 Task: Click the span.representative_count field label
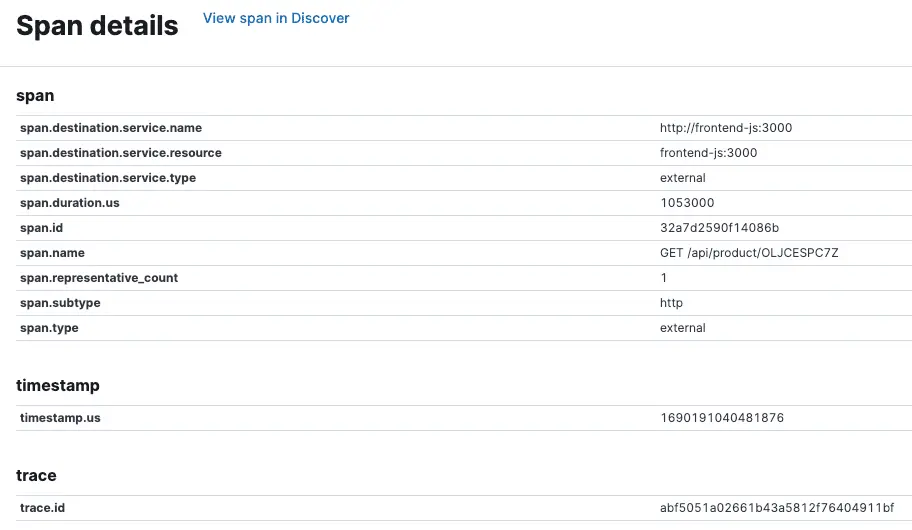[x=99, y=278]
